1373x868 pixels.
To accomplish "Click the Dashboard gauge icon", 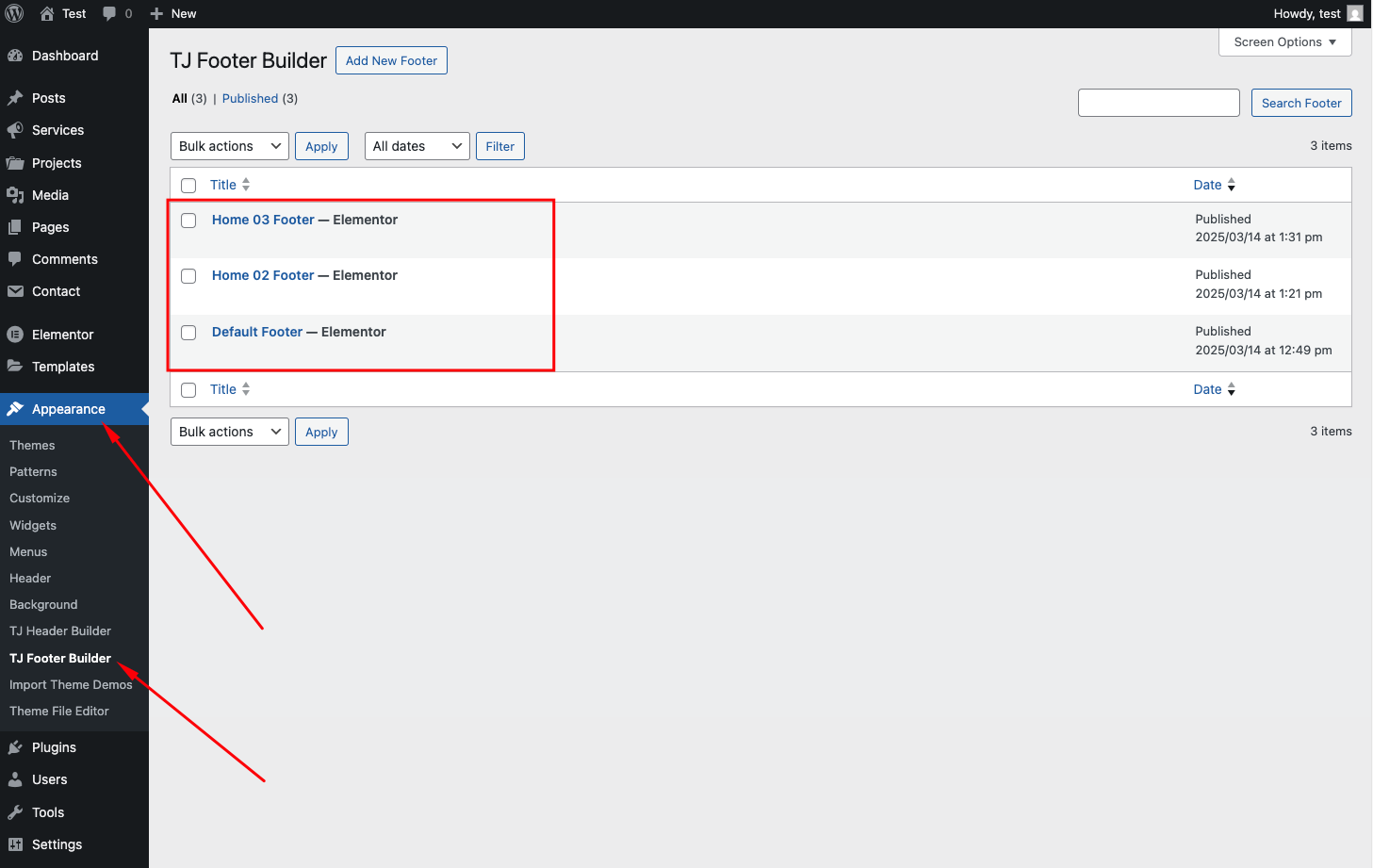I will point(15,56).
